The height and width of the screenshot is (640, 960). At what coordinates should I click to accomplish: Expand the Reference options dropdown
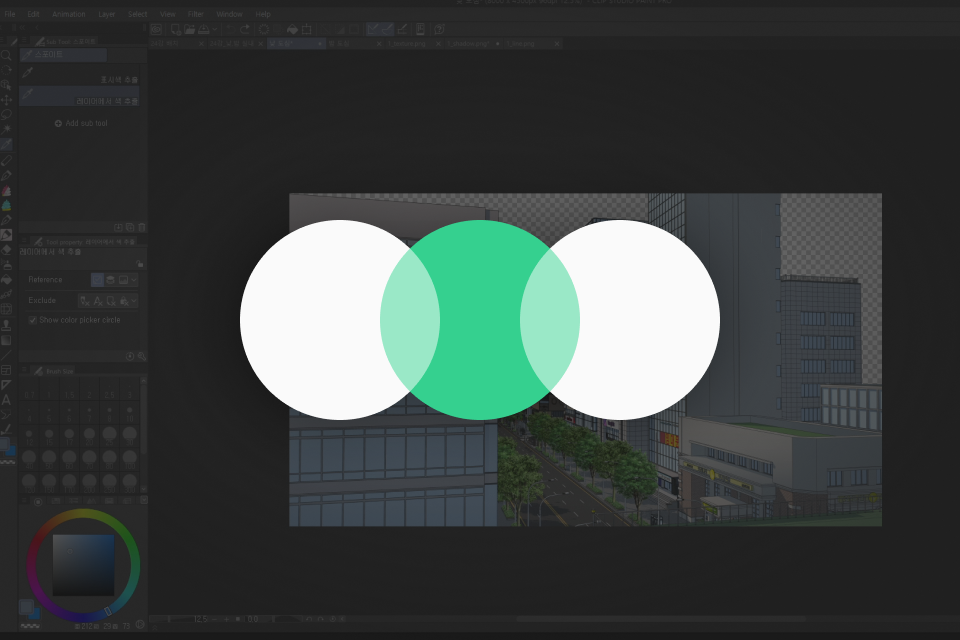tap(134, 279)
